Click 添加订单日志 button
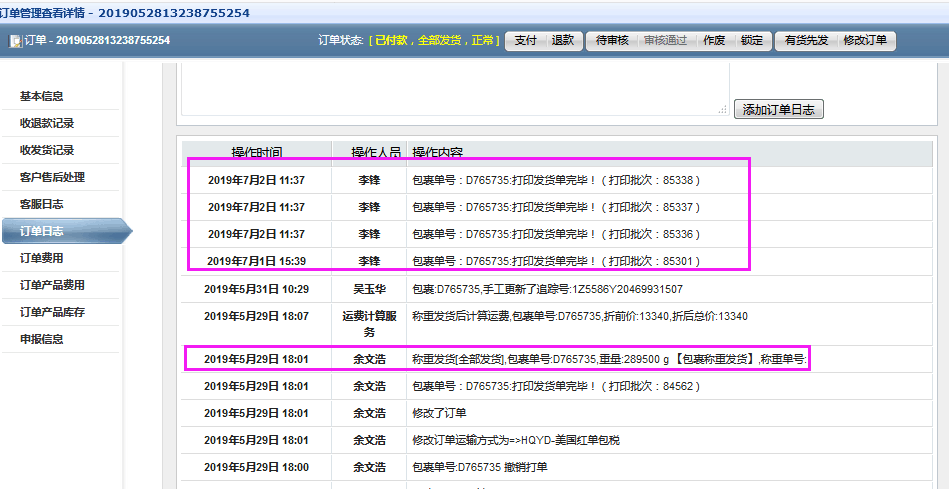The height and width of the screenshot is (489, 949). pos(778,110)
